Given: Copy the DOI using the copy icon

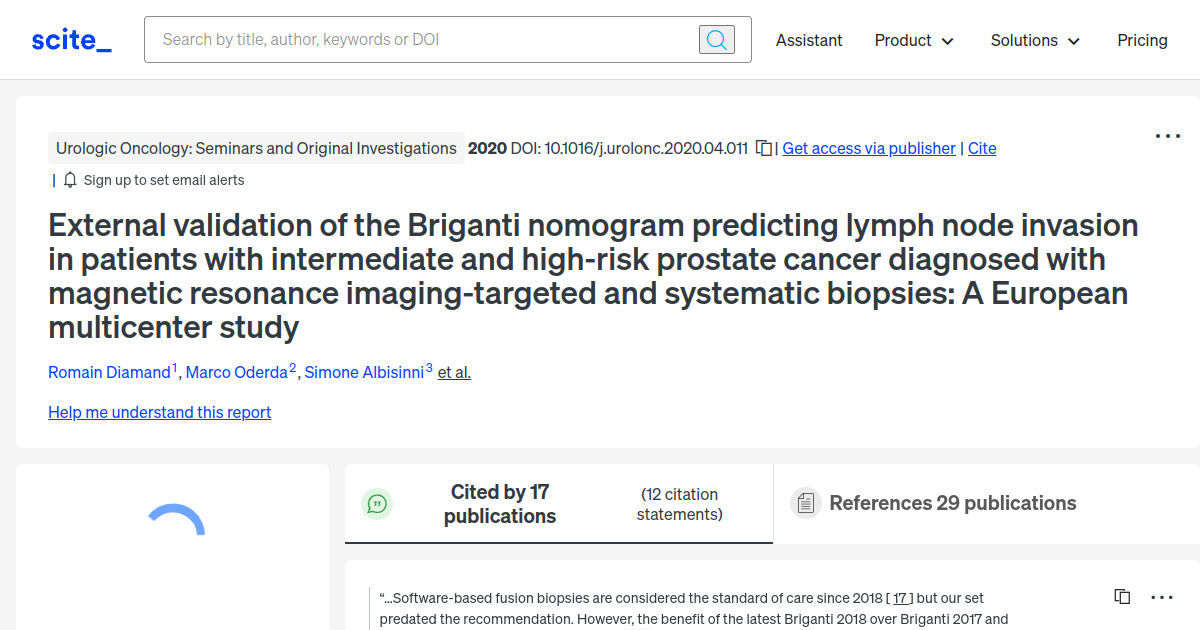Looking at the screenshot, I should coord(762,147).
